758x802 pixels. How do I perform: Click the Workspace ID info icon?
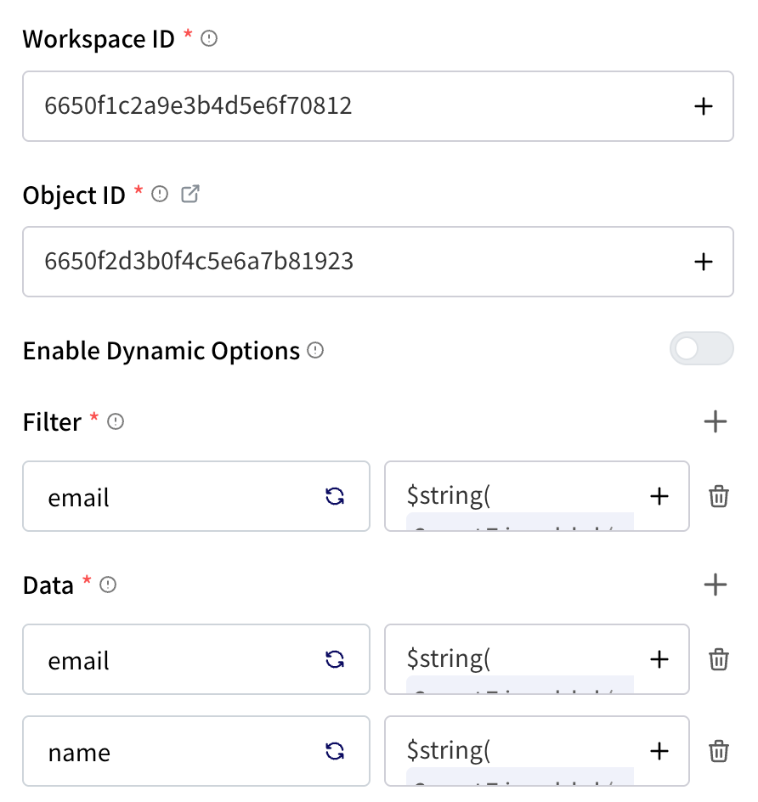(209, 38)
